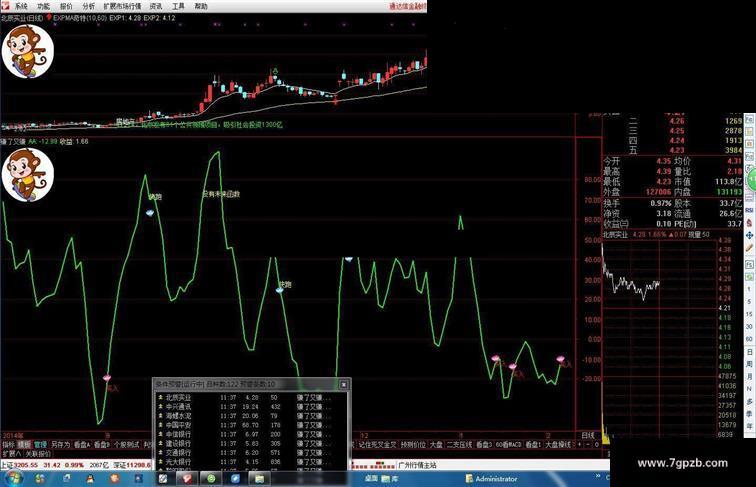The height and width of the screenshot is (487, 756).
Task: Select the 周 weekly period on right sidebar
Action: [749, 364]
